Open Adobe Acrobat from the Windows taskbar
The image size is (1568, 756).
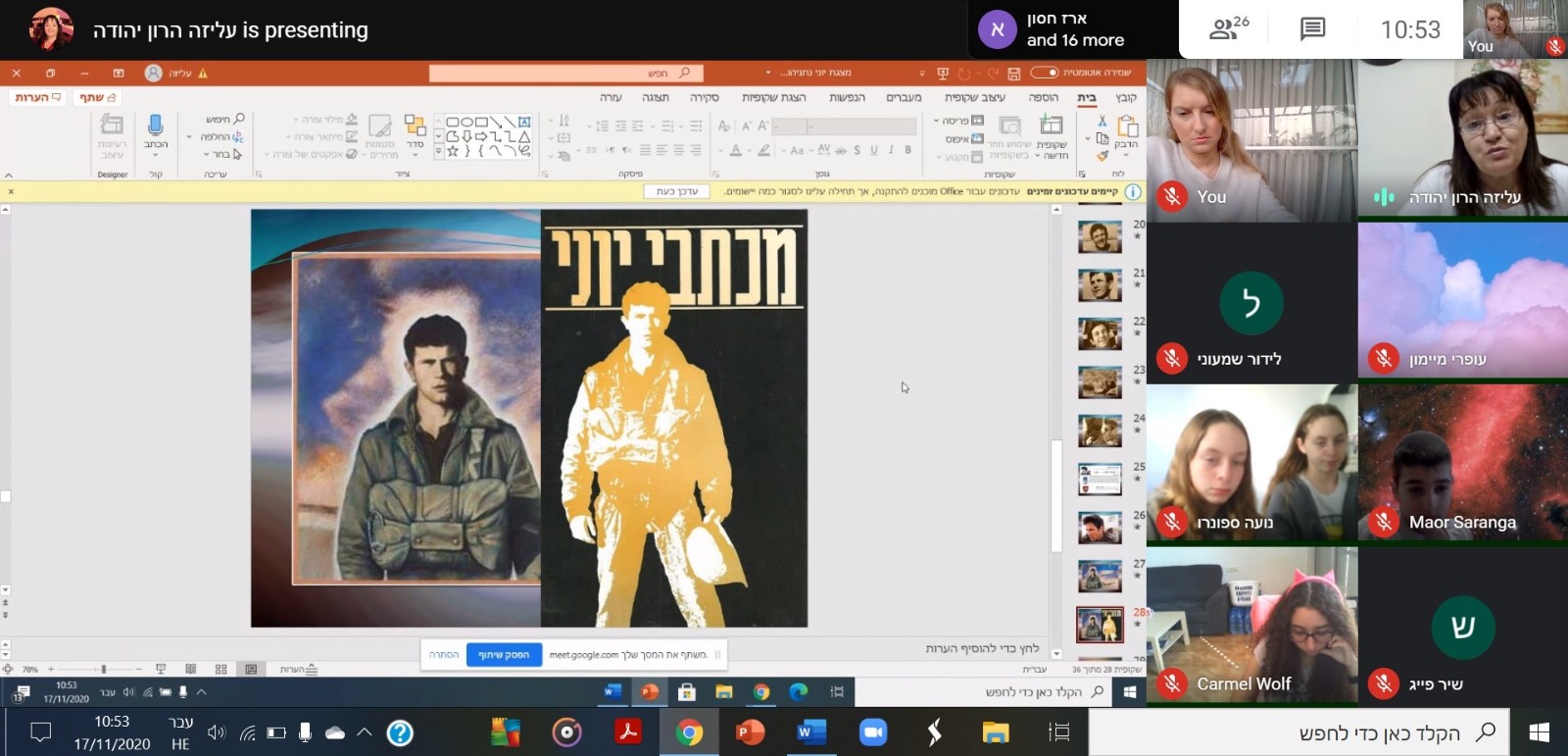pos(627,731)
